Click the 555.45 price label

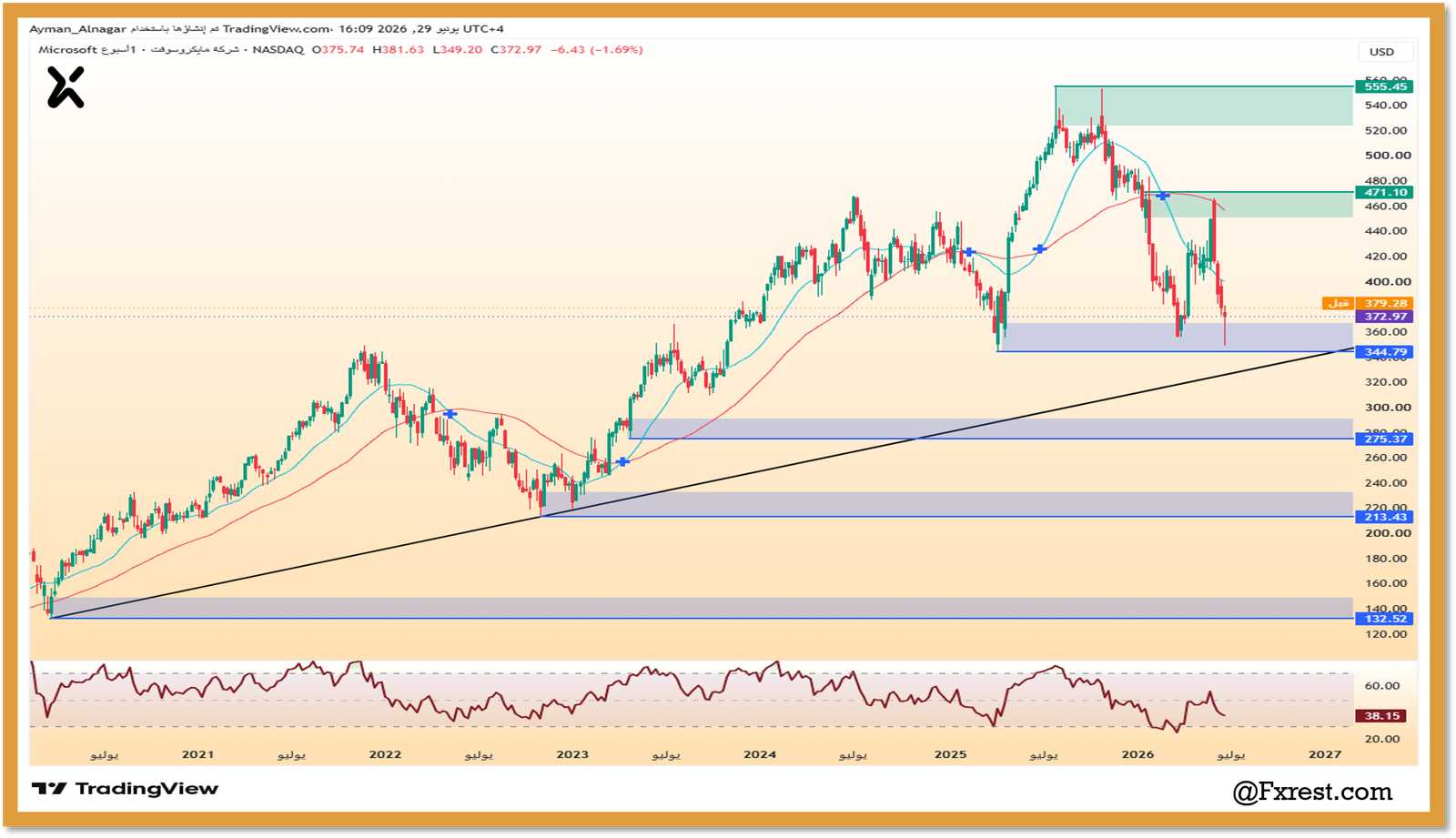coord(1385,86)
